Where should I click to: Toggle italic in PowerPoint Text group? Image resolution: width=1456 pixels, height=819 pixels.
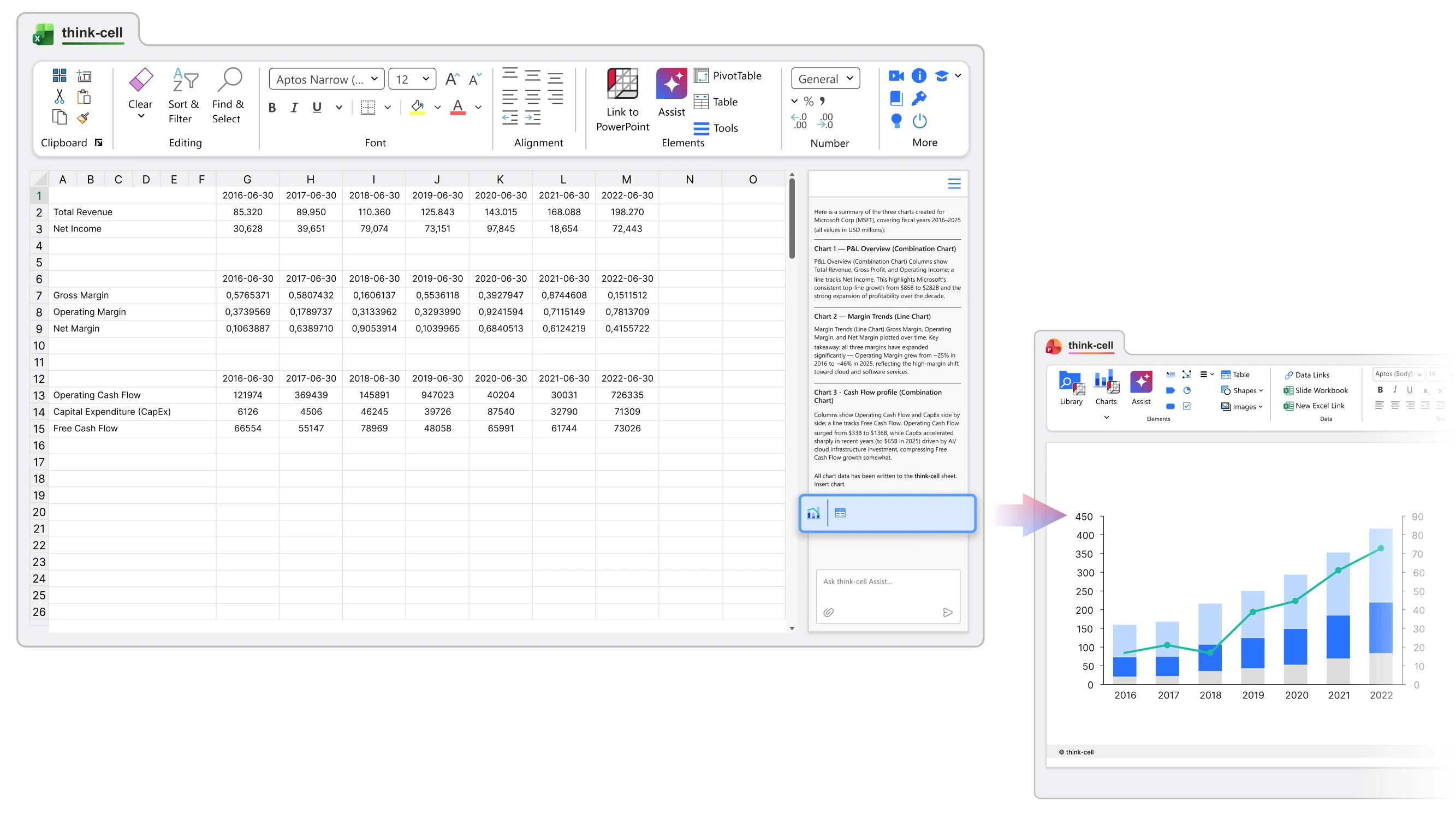pyautogui.click(x=1395, y=389)
